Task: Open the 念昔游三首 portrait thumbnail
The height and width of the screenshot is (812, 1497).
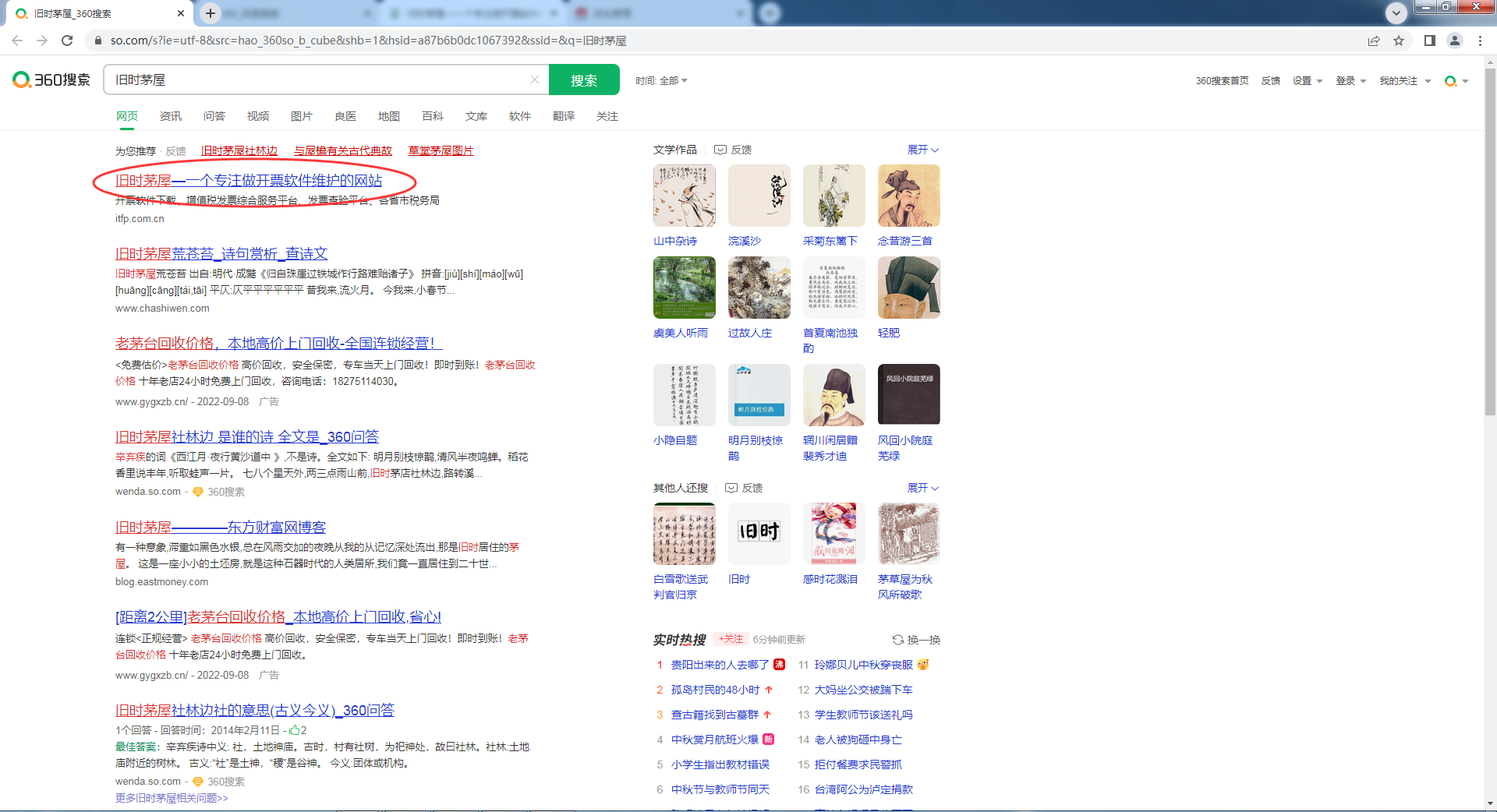Action: click(x=909, y=196)
